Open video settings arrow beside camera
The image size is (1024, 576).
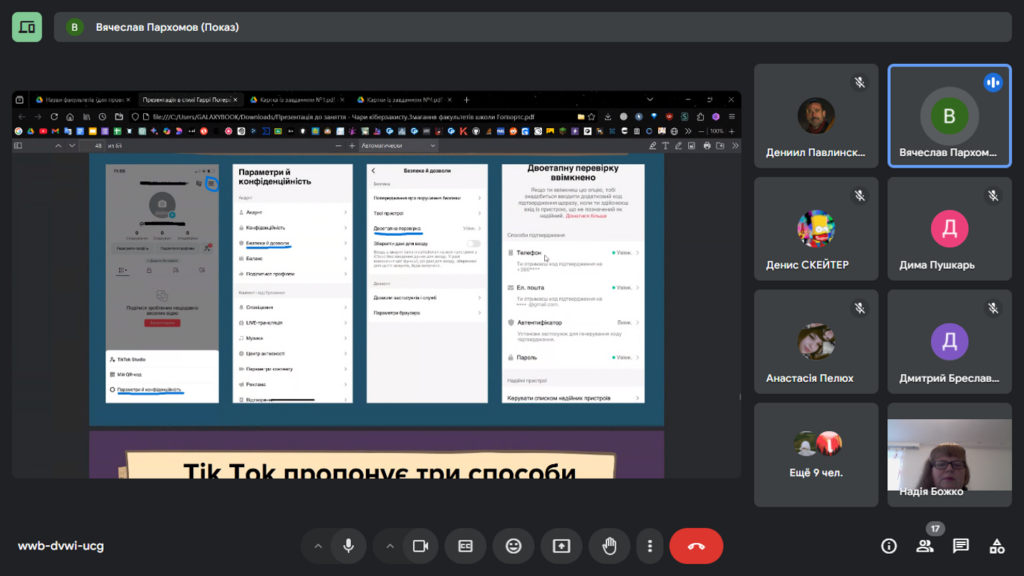pyautogui.click(x=390, y=546)
